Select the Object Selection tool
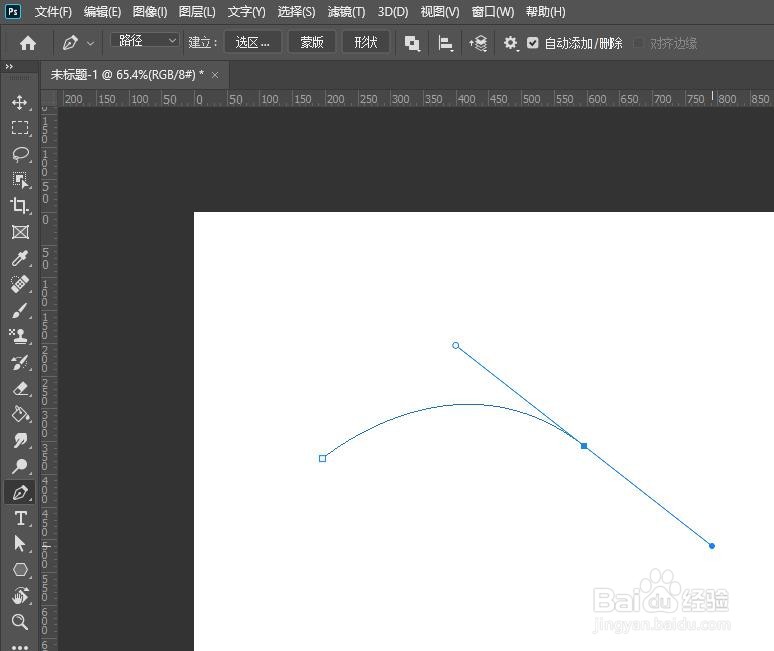 tap(20, 180)
